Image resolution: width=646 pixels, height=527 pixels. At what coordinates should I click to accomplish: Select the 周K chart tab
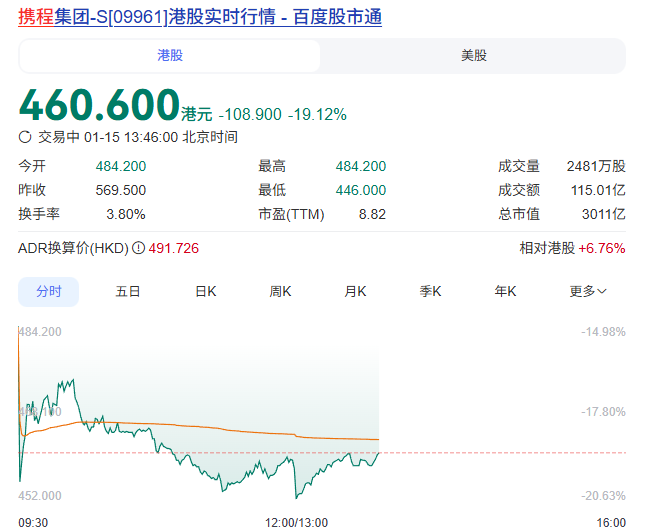(x=281, y=292)
